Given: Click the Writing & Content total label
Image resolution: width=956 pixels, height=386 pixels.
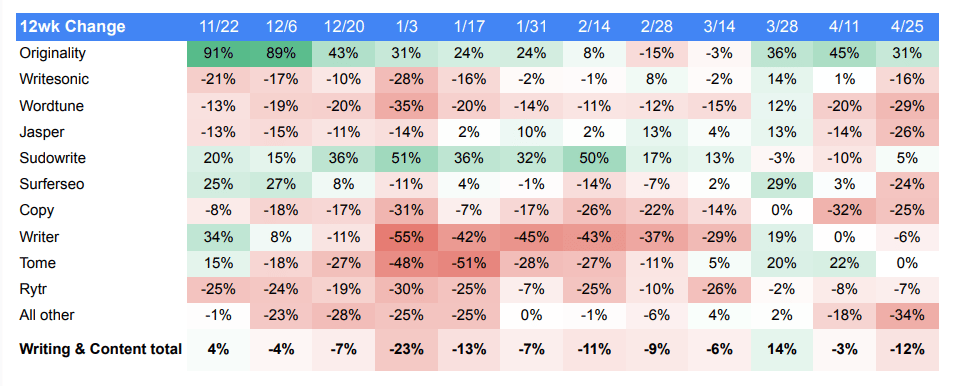Looking at the screenshot, I should coord(101,349).
